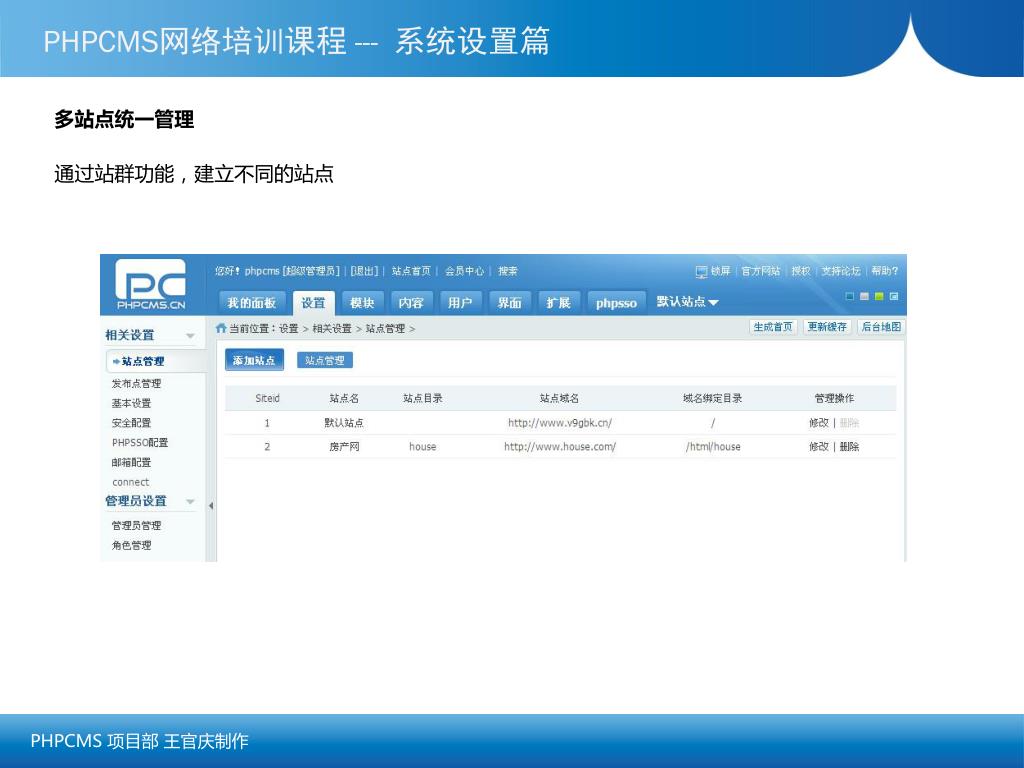Image resolution: width=1024 pixels, height=768 pixels.
Task: Open the 内容 tab
Action: point(411,303)
